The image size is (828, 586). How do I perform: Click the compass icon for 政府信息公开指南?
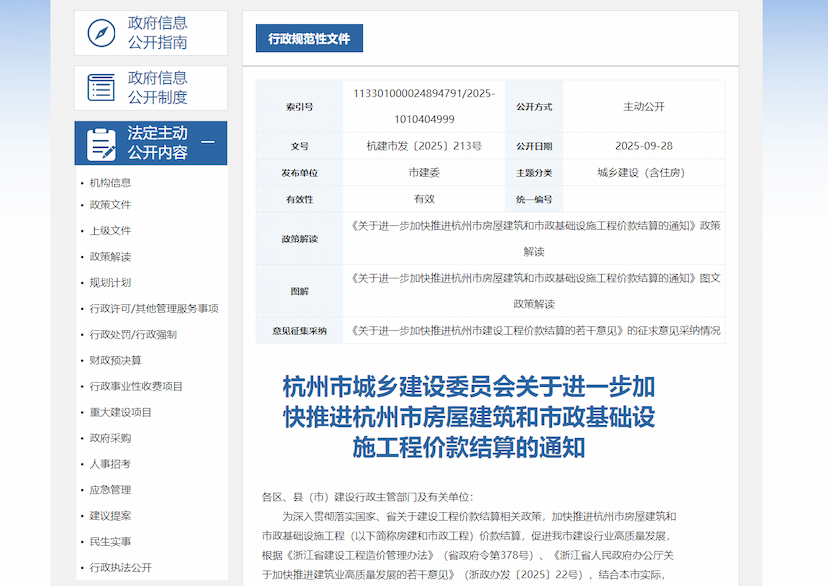(101, 33)
